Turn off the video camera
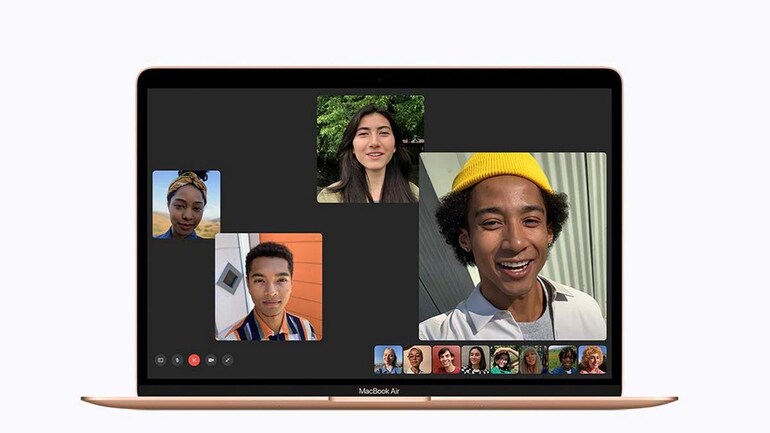 (x=211, y=359)
